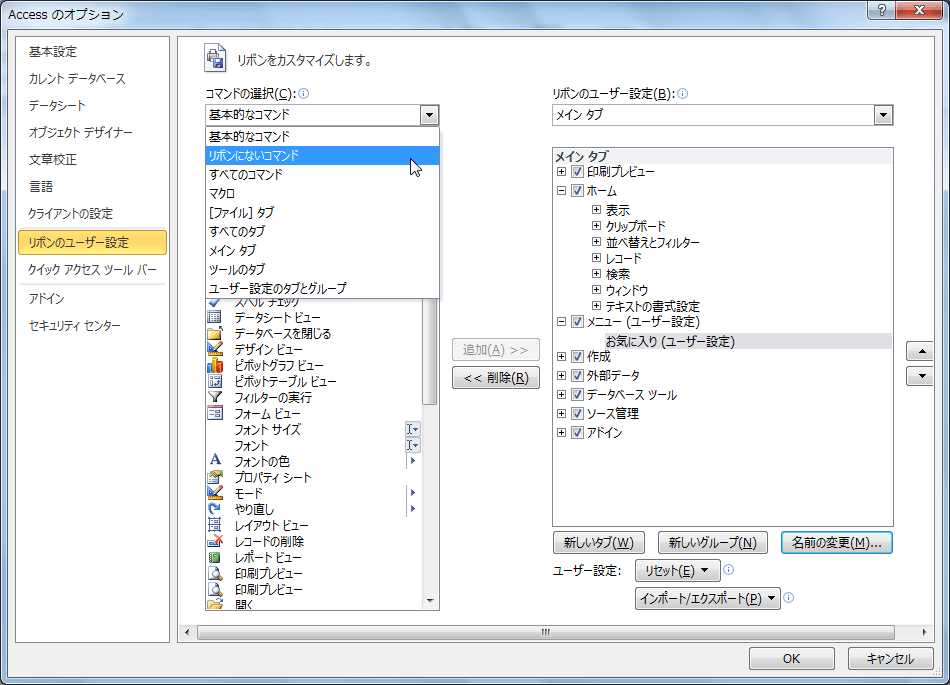Click the OK button
Screen dimensions: 950x685
791,658
